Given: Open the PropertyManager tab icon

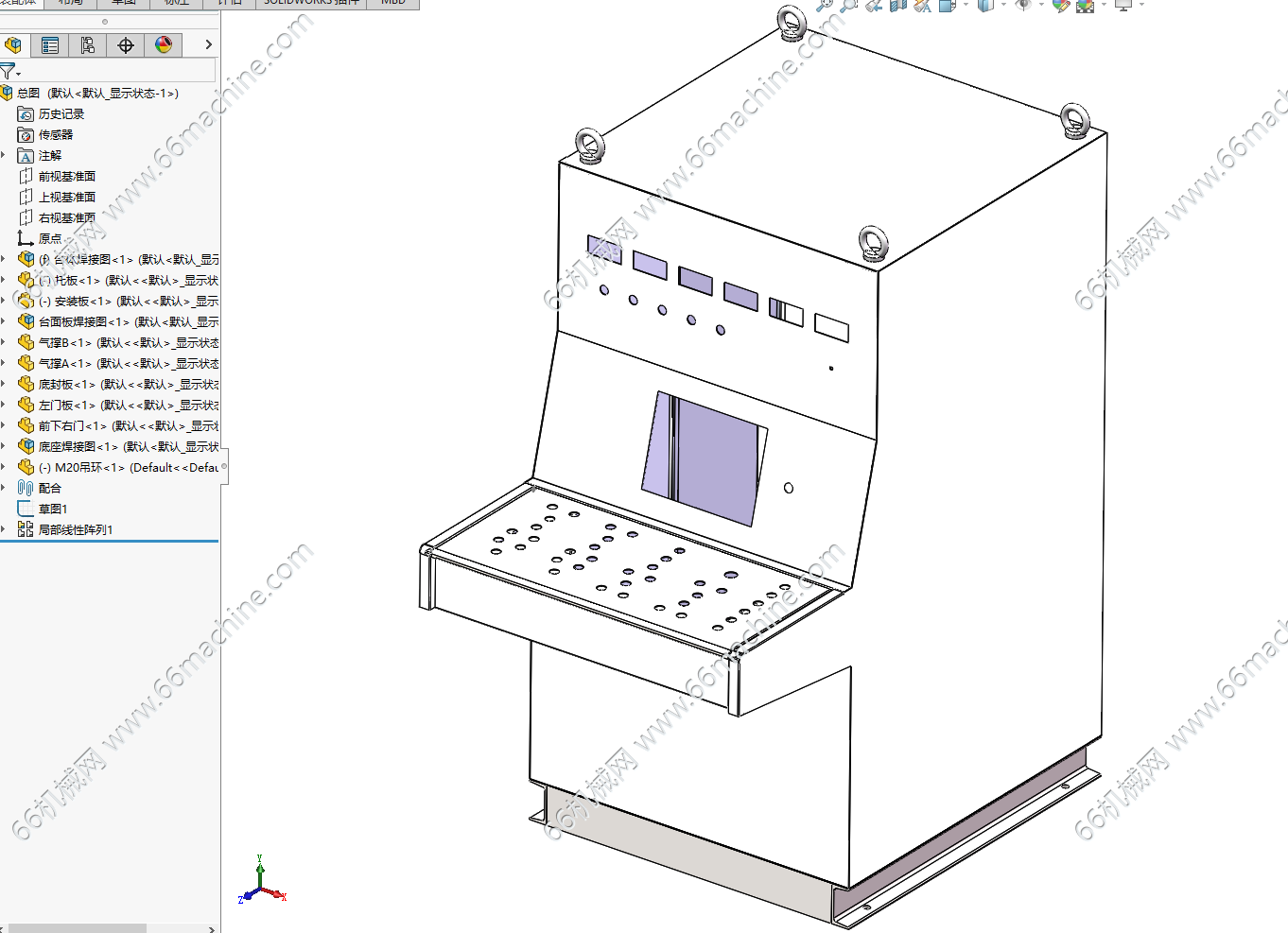Looking at the screenshot, I should point(50,44).
